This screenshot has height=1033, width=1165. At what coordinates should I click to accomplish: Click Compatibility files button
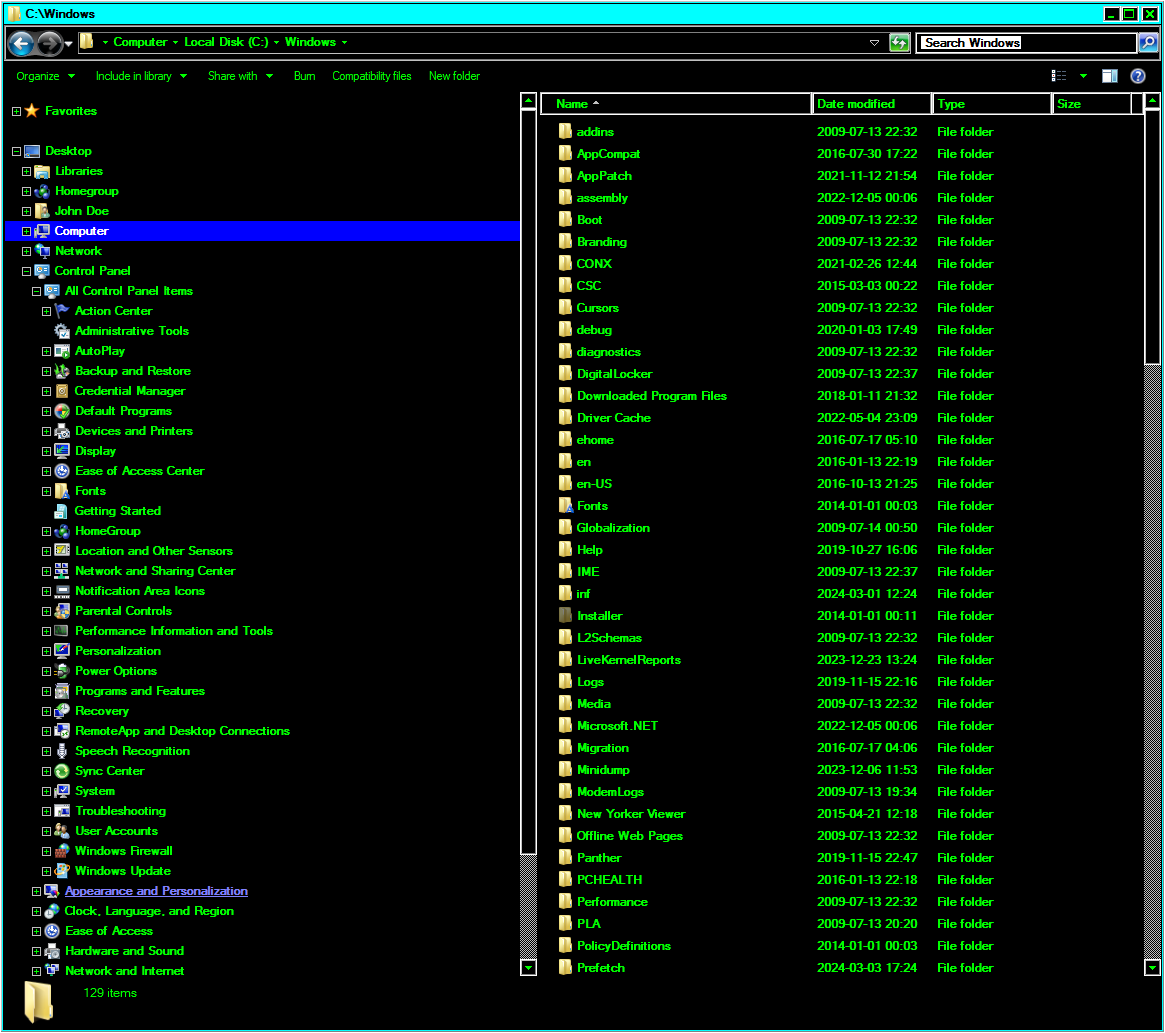[371, 76]
